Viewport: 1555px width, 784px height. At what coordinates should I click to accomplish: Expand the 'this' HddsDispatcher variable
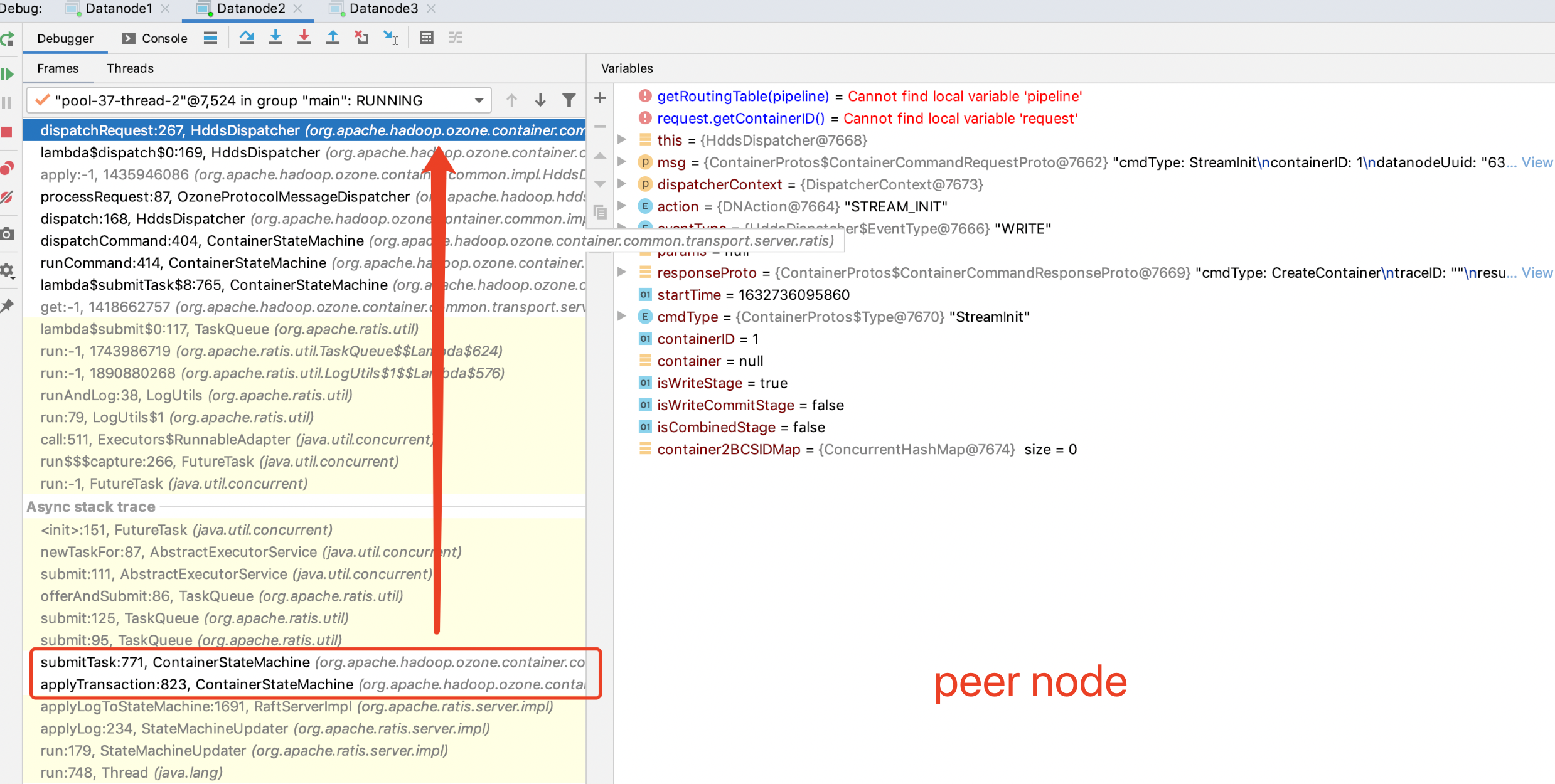point(622,140)
